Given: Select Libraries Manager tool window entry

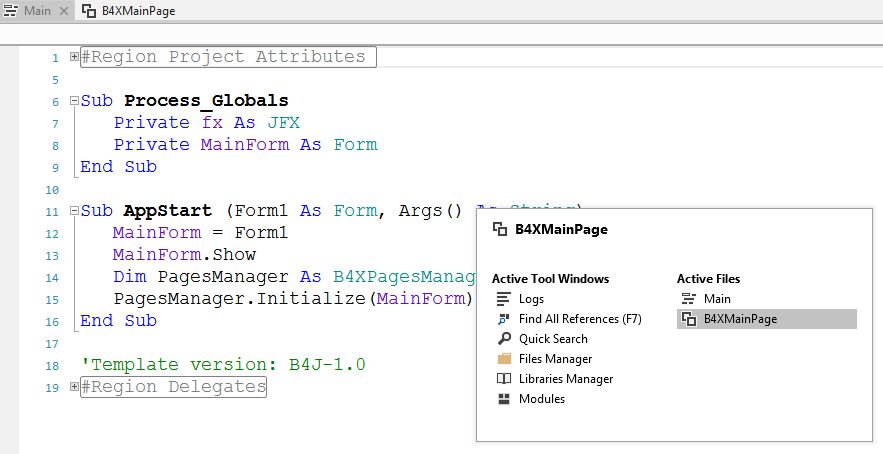Looking at the screenshot, I should (x=566, y=379).
